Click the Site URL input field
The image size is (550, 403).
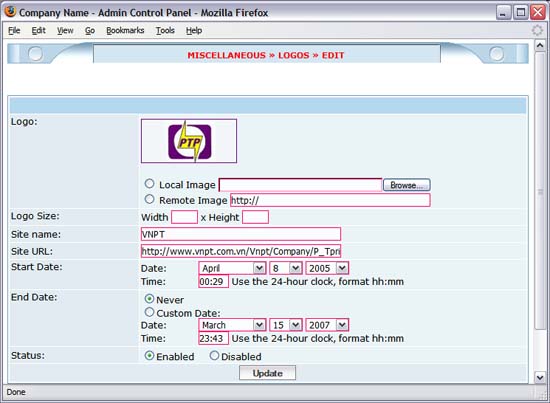(x=241, y=251)
